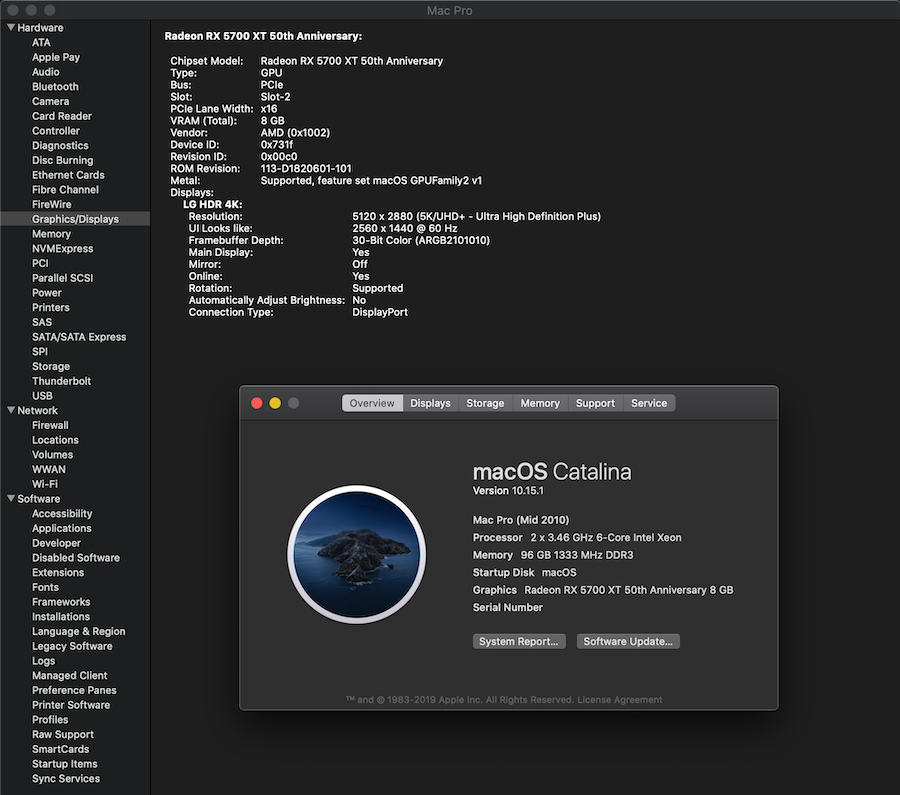Viewport: 900px width, 795px height.
Task: Select Sync Services in the sidebar
Action: coord(66,778)
